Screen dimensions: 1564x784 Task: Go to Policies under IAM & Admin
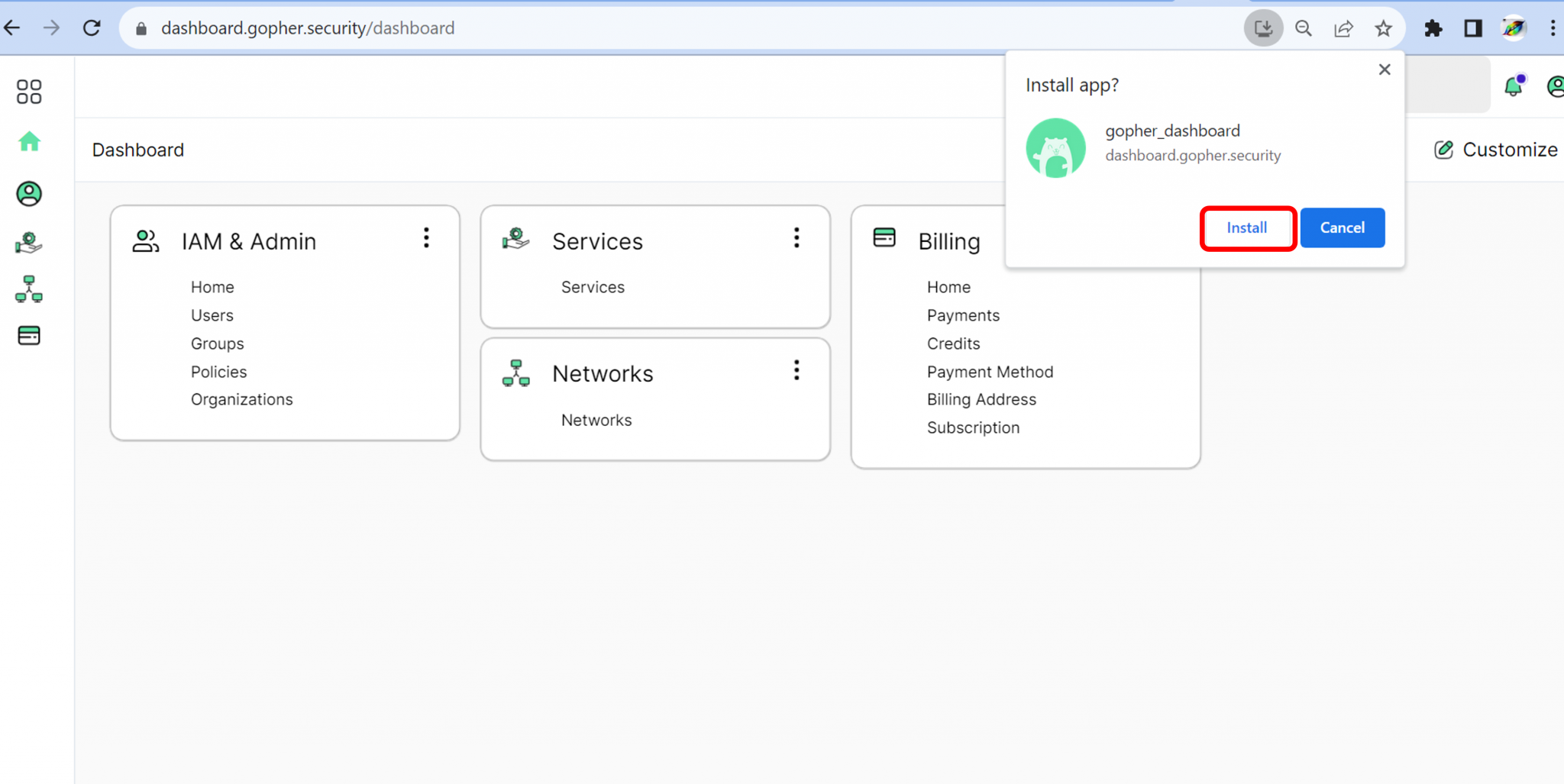click(x=218, y=372)
